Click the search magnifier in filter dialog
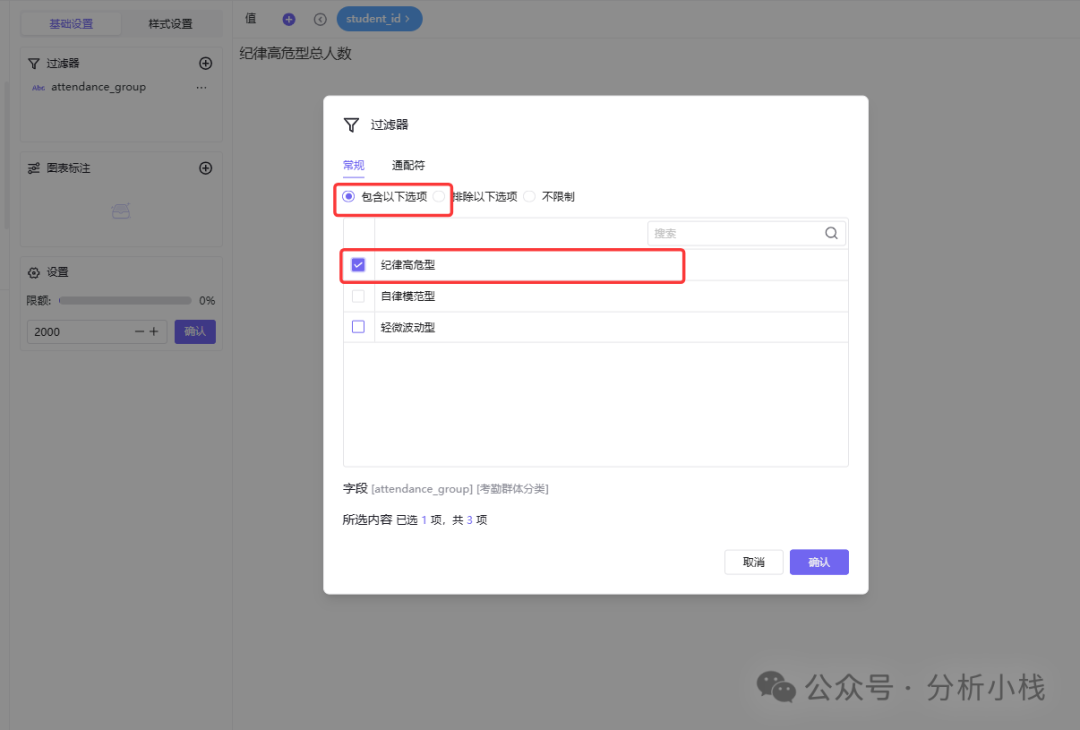1080x730 pixels. [x=831, y=233]
